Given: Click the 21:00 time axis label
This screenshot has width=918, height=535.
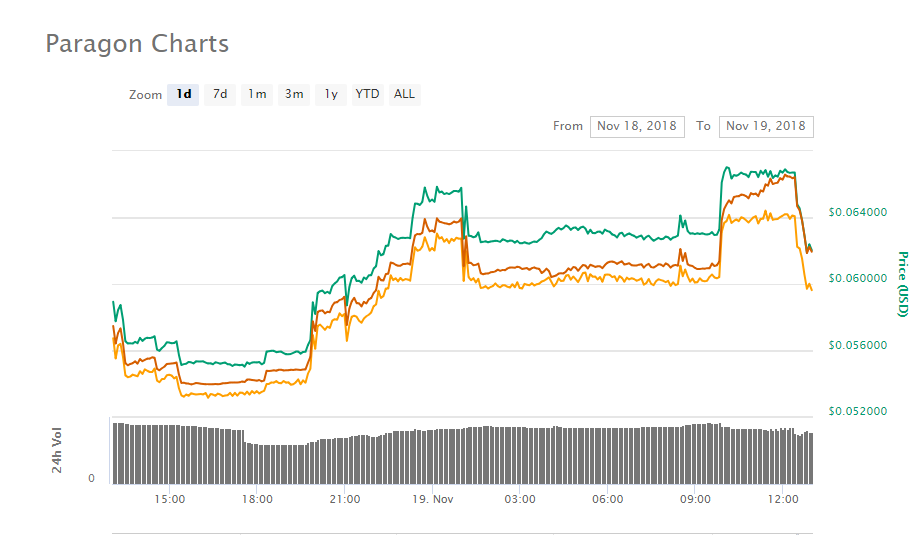Looking at the screenshot, I should coord(345,499).
